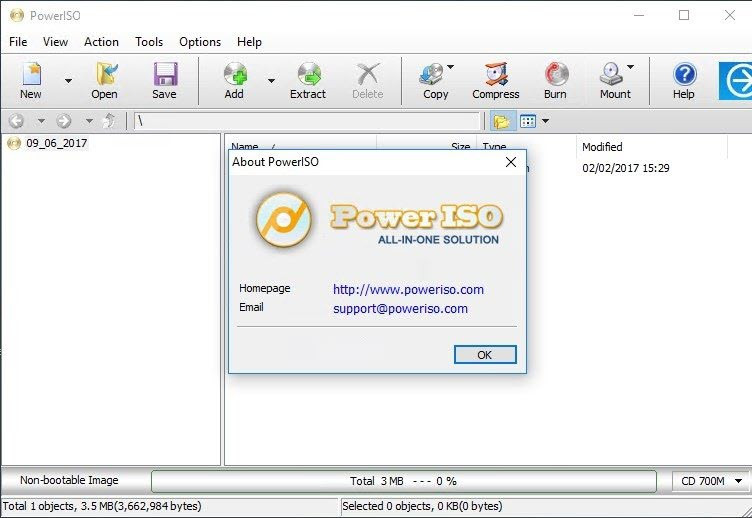The width and height of the screenshot is (752, 518).
Task: Click the Compress toolbar icon
Action: coord(496,74)
